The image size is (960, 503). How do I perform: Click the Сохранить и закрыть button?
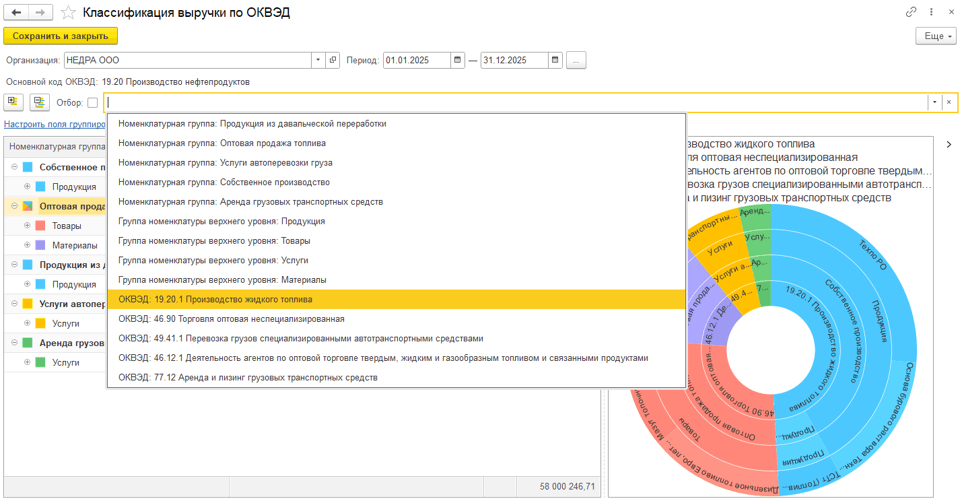(61, 36)
